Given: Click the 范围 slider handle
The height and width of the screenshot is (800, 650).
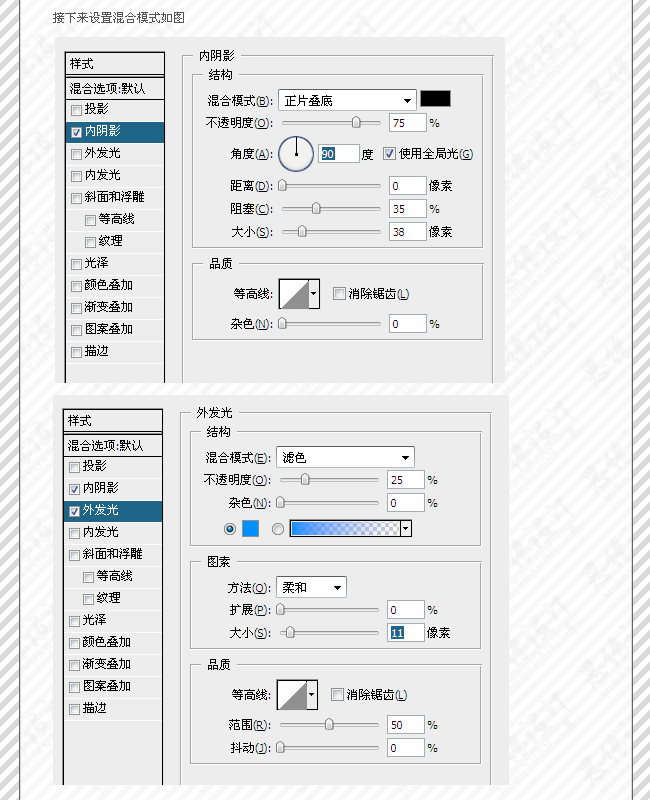Looking at the screenshot, I should coord(329,724).
